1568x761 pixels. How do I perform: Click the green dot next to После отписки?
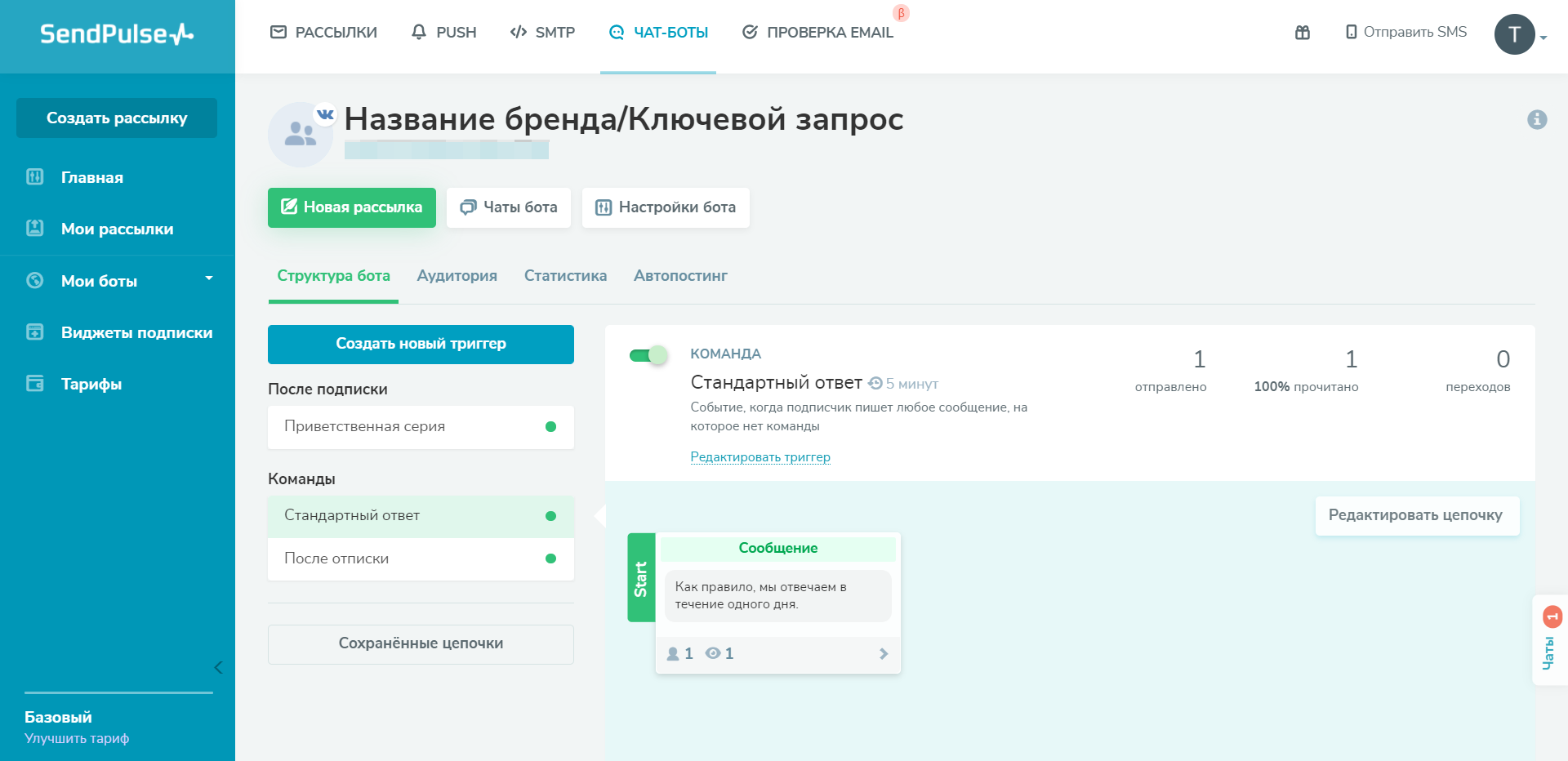coord(551,559)
